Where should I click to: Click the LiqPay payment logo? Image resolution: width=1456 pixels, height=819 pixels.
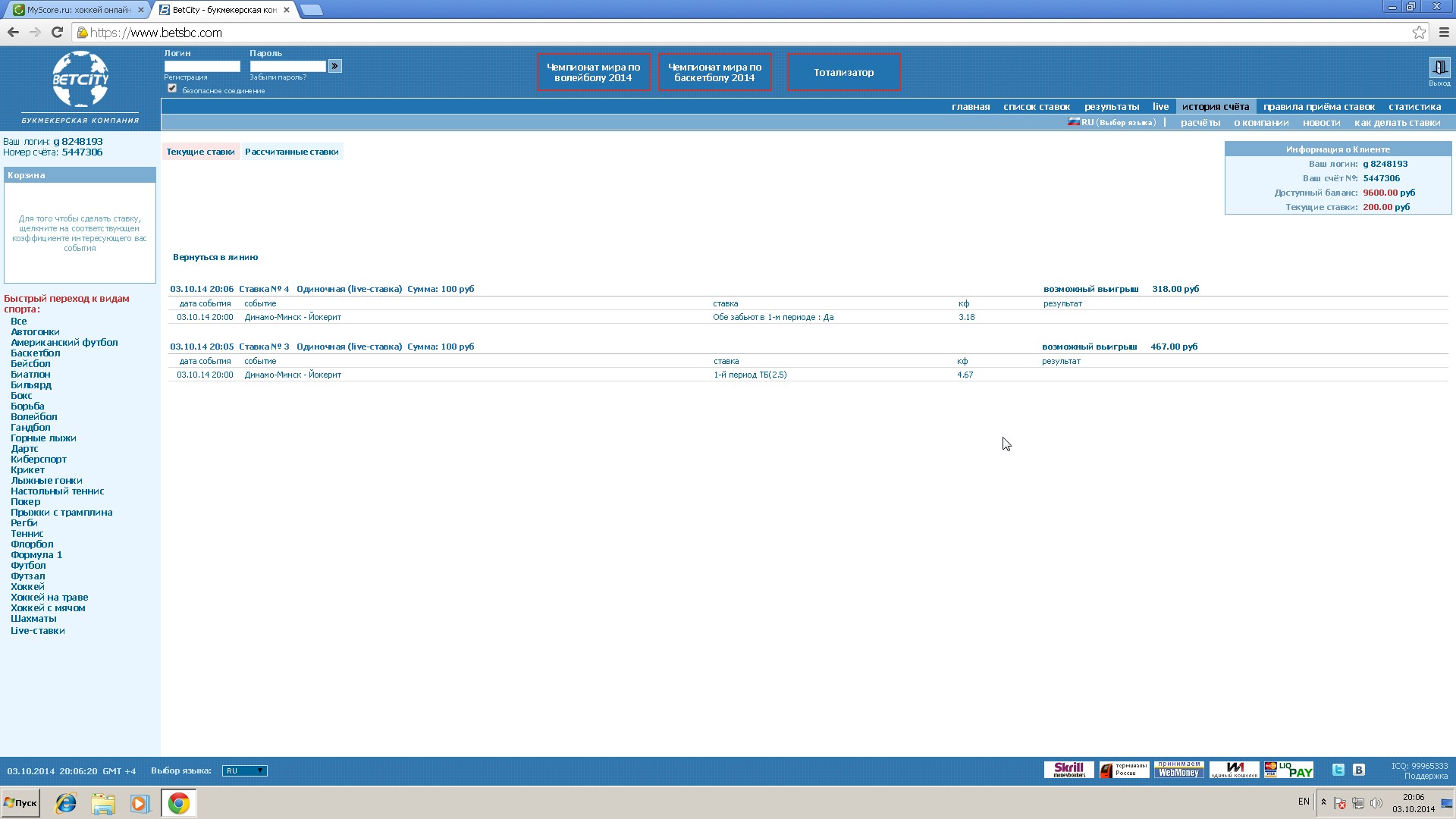tap(1288, 770)
